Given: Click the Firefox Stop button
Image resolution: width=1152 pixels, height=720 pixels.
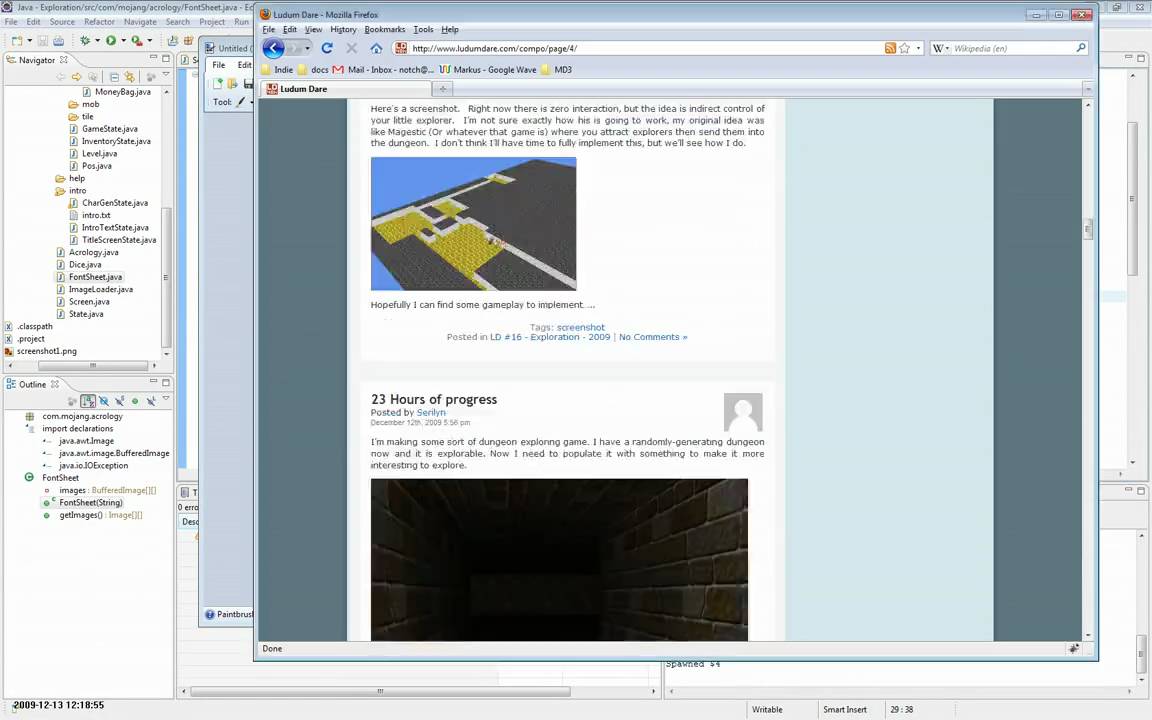Looking at the screenshot, I should pos(351,48).
